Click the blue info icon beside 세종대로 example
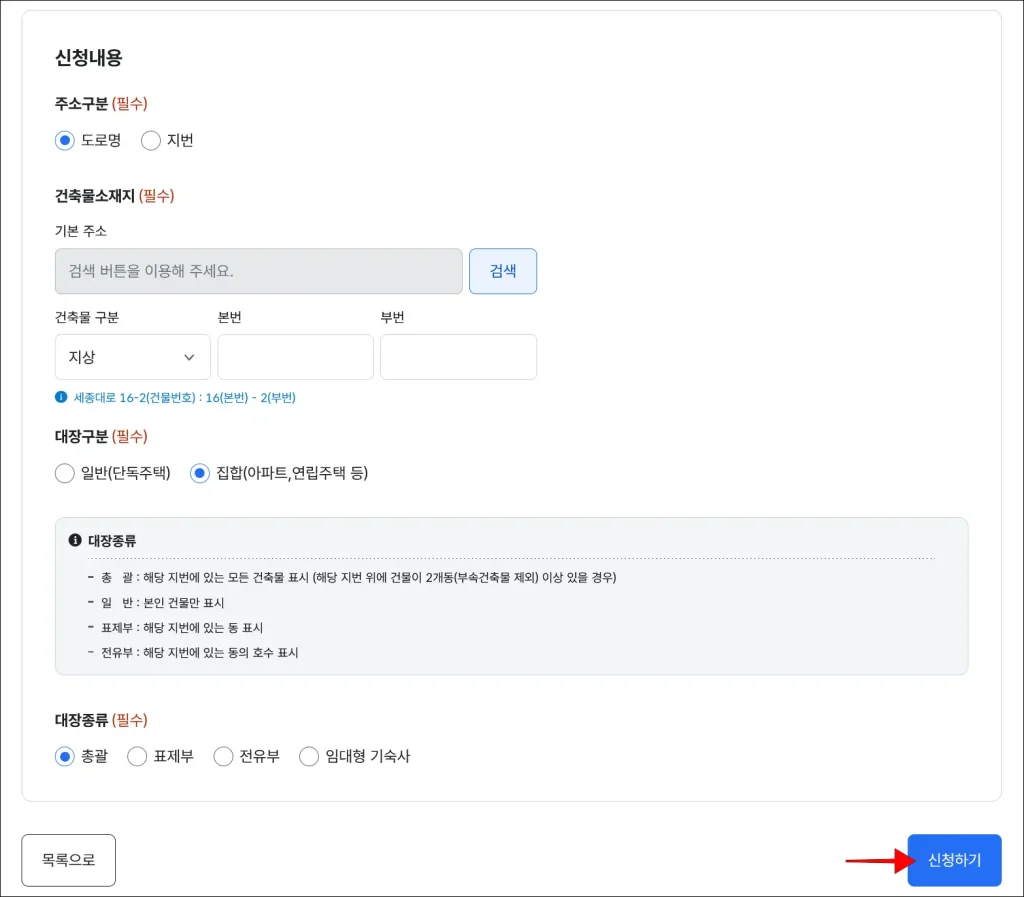Viewport: 1024px width, 897px height. (61, 397)
